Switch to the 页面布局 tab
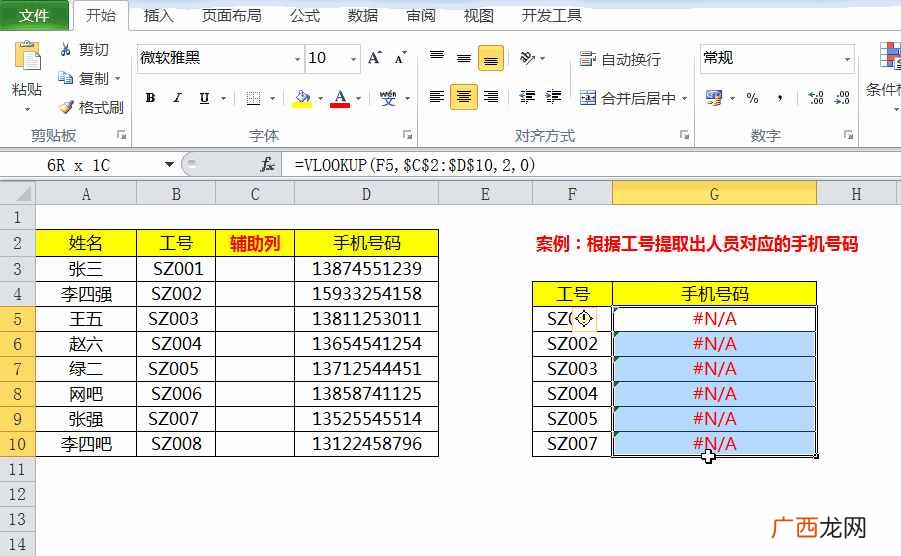The height and width of the screenshot is (556, 901). [x=232, y=16]
